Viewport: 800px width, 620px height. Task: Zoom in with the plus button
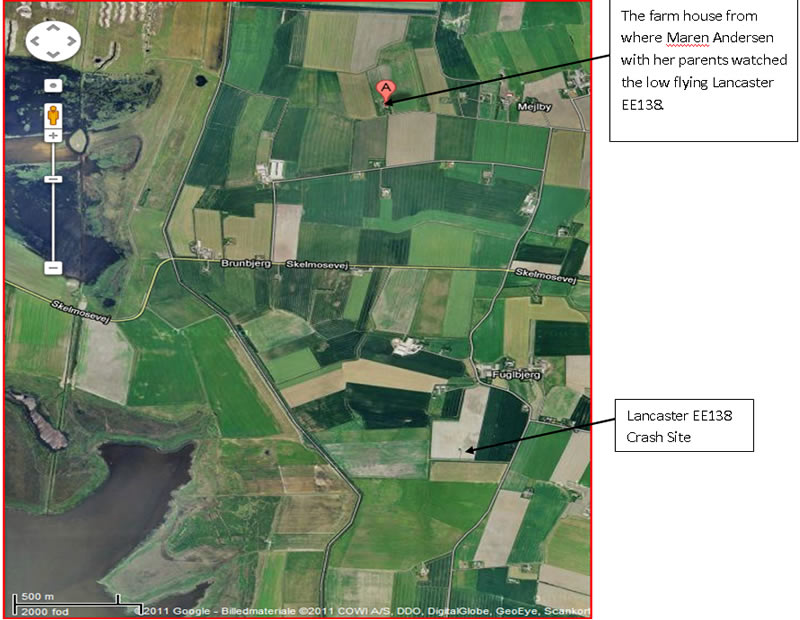point(53,136)
